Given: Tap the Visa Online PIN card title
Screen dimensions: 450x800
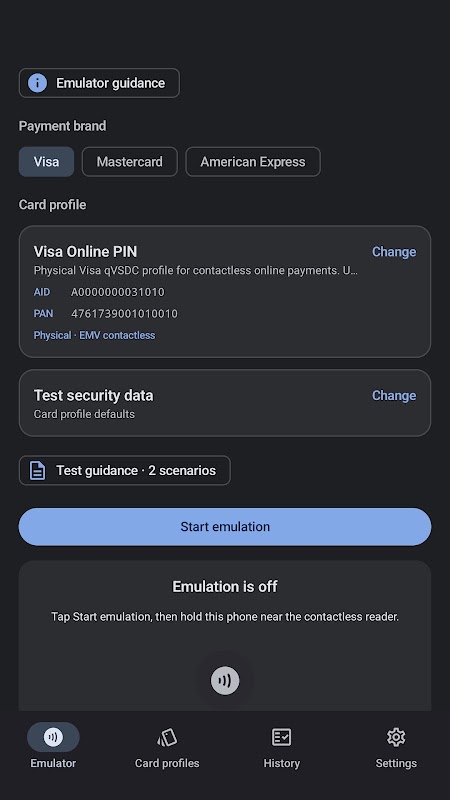Looking at the screenshot, I should [85, 252].
